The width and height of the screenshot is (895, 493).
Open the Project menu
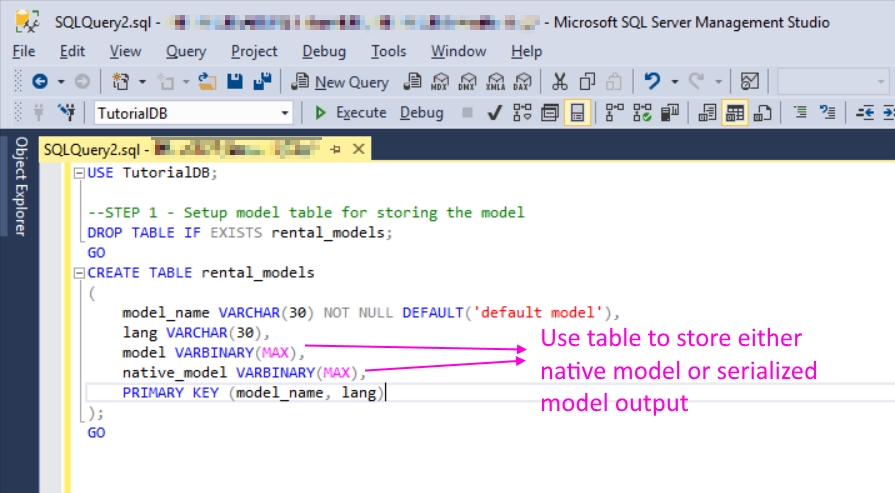(254, 51)
